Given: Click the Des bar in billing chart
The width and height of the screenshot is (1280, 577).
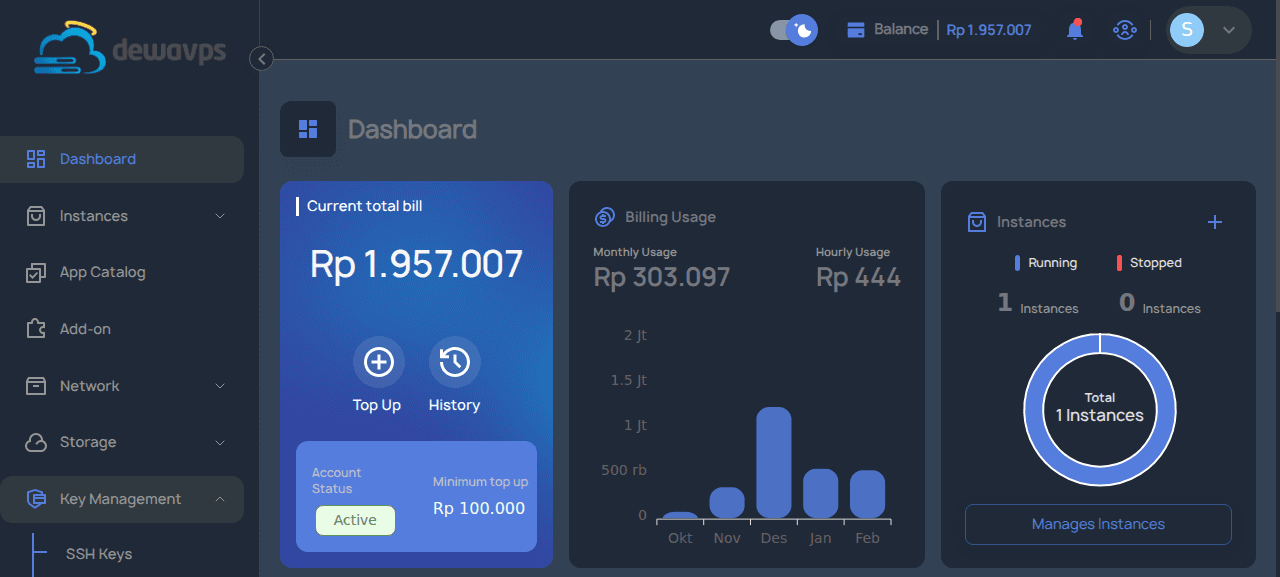Looking at the screenshot, I should tap(774, 463).
